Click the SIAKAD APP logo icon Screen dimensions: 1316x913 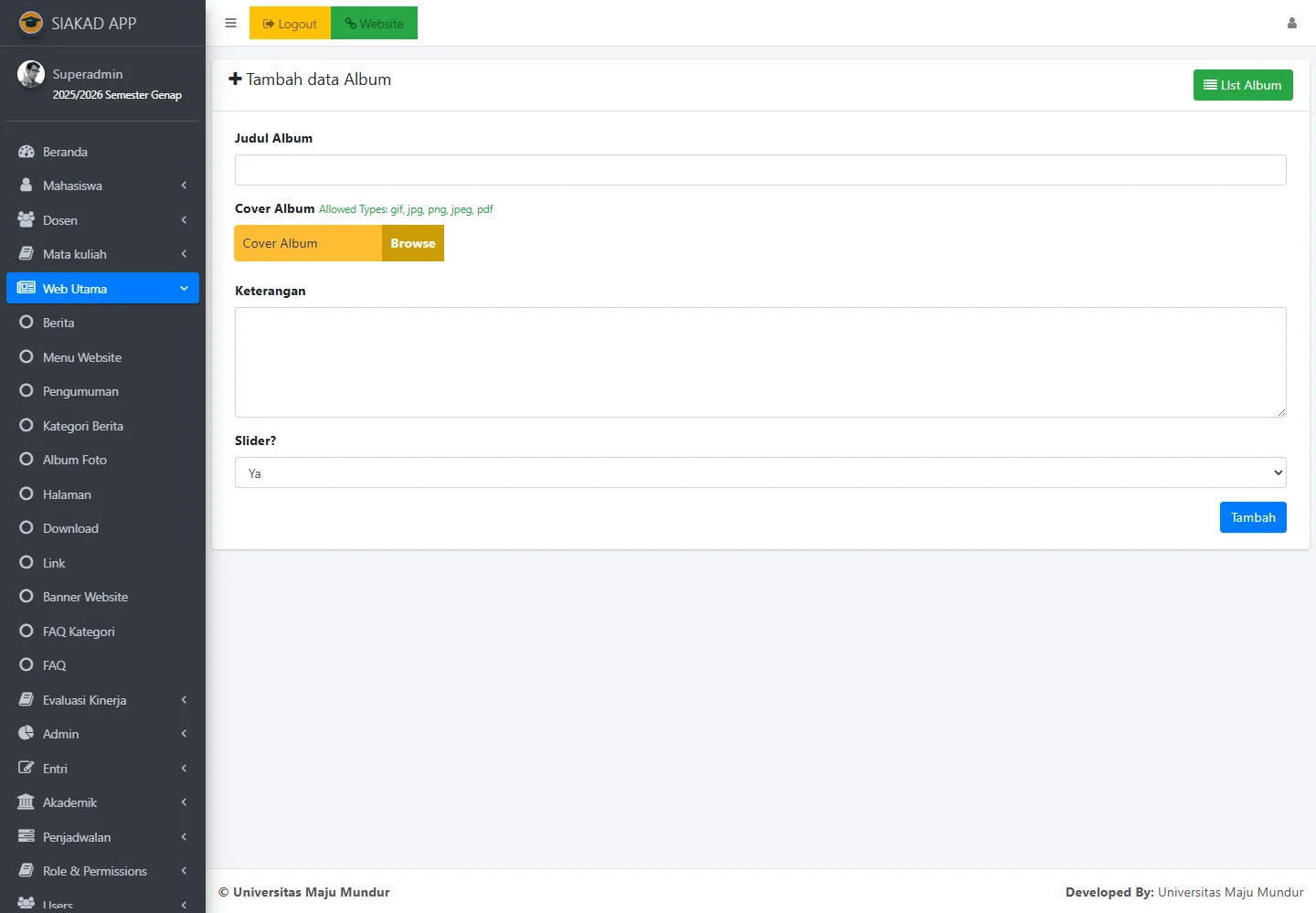(x=31, y=23)
